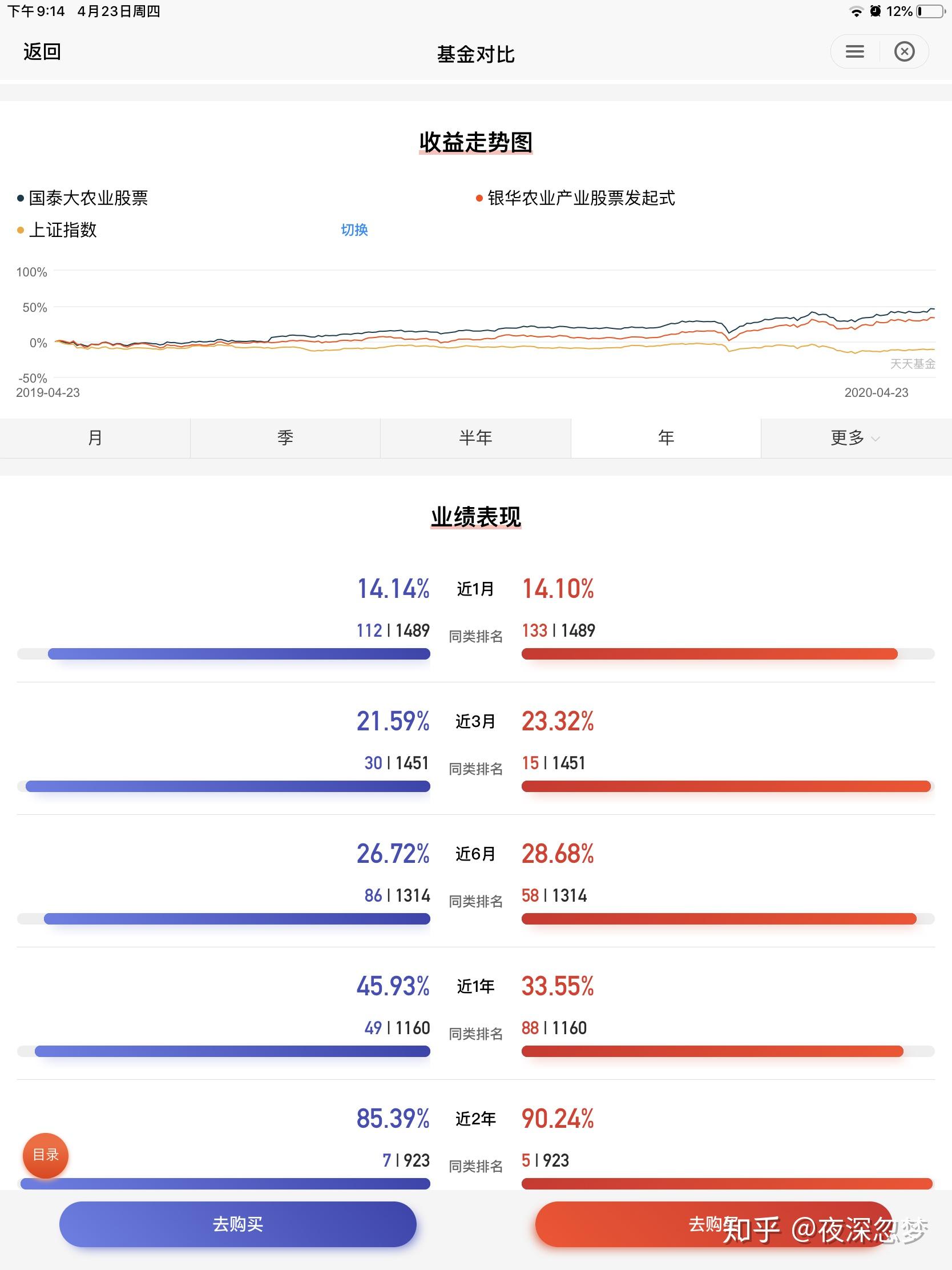The image size is (952, 1270).
Task: Open the orange 目录 floating button
Action: click(45, 1155)
